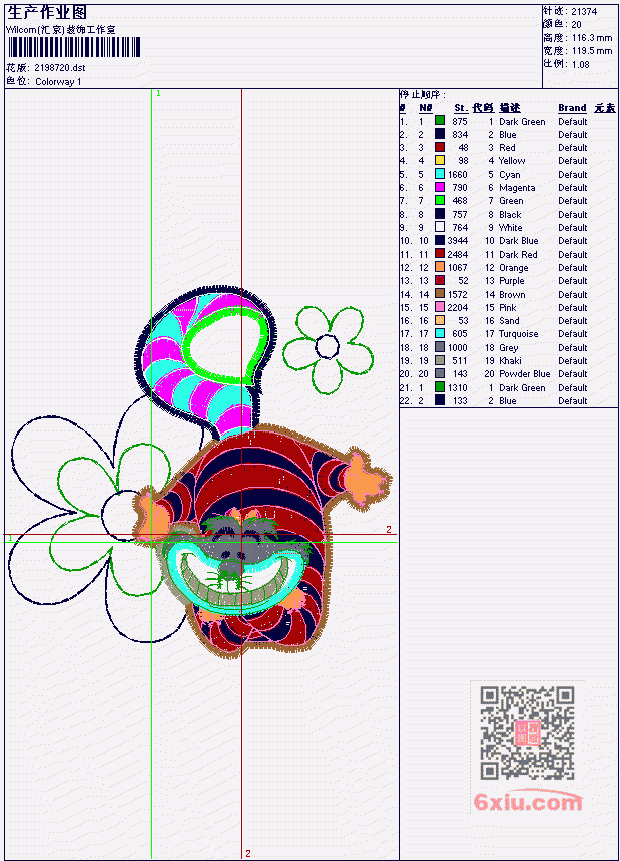
Task: Select the Blue swatch beside 834 stitches
Action: 440,134
